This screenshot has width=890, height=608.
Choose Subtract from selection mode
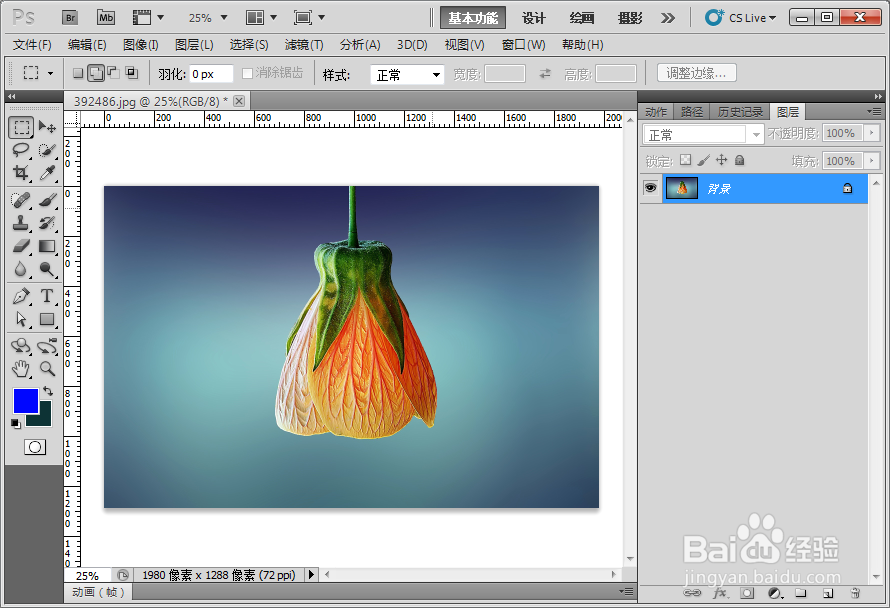tap(114, 73)
